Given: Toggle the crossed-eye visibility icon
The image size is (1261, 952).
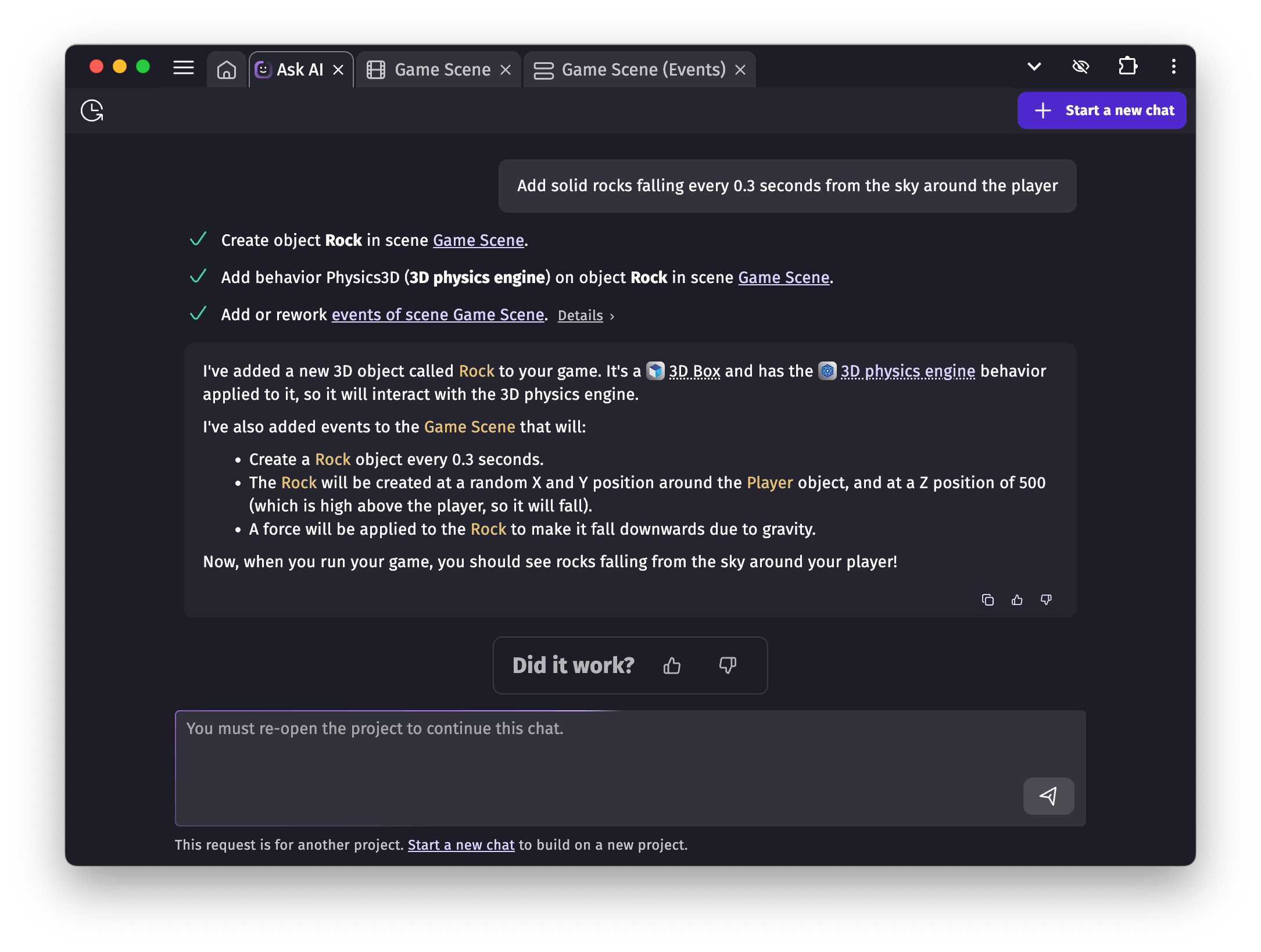Looking at the screenshot, I should 1081,66.
